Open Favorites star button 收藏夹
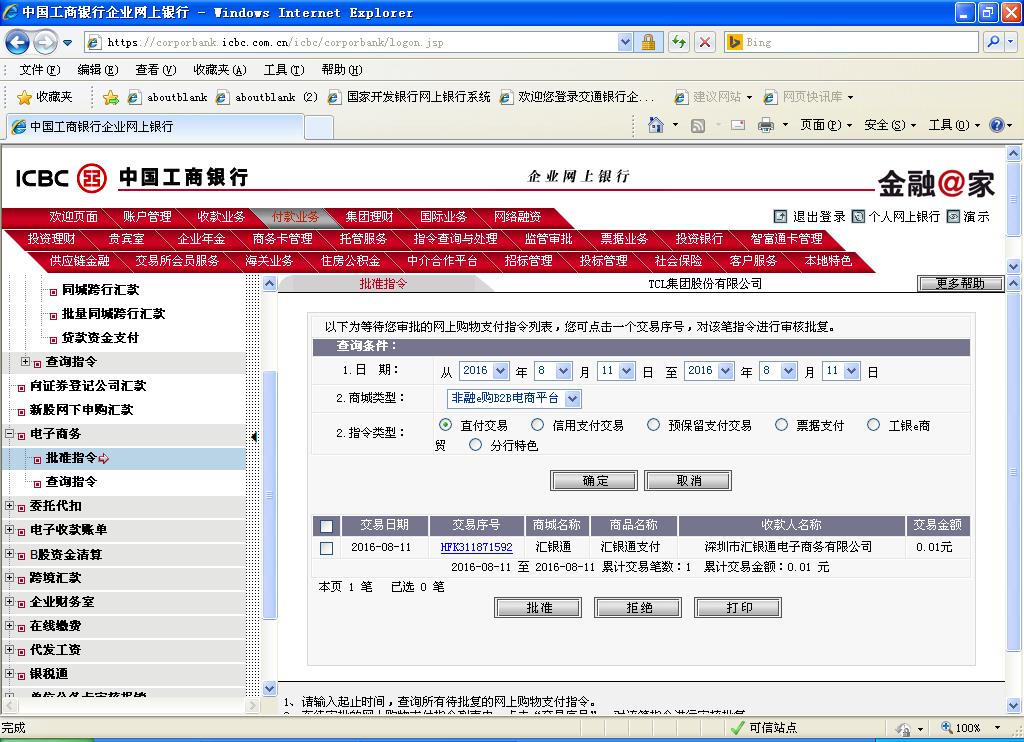This screenshot has width=1024, height=742. (x=44, y=97)
